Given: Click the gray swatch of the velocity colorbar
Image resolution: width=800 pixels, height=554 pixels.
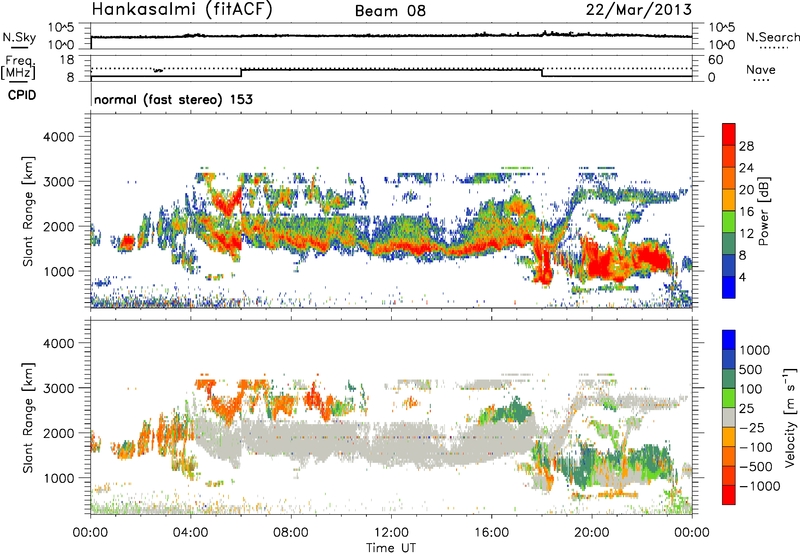Looking at the screenshot, I should (x=729, y=417).
